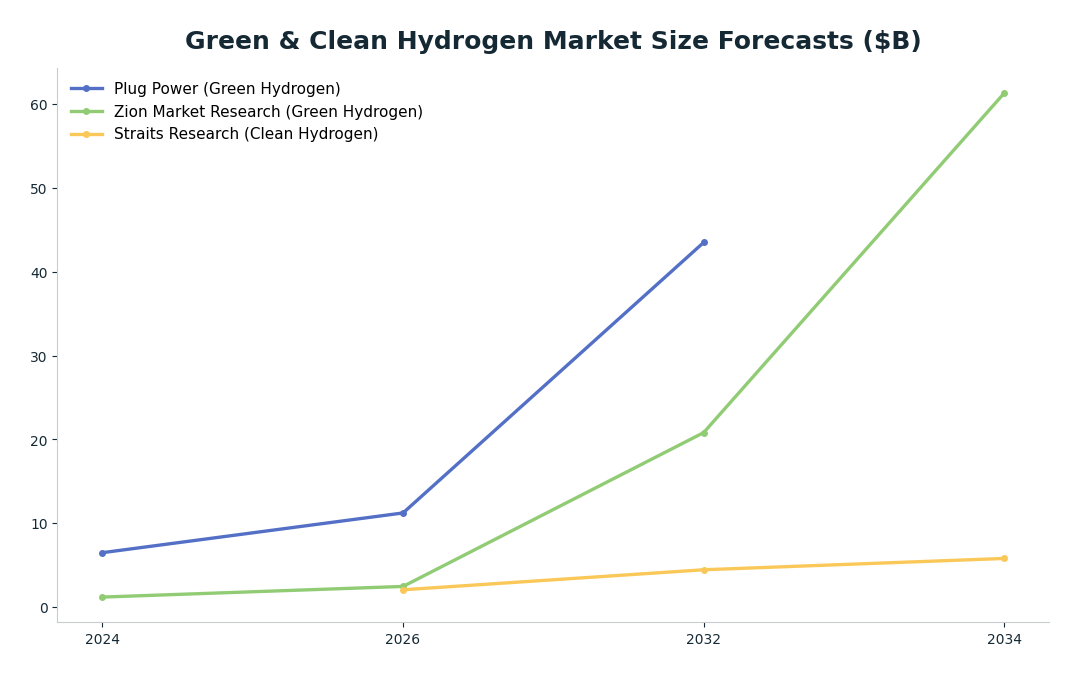Click the y-axis label 0
This screenshot has width=1079, height=676.
[x=44, y=608]
